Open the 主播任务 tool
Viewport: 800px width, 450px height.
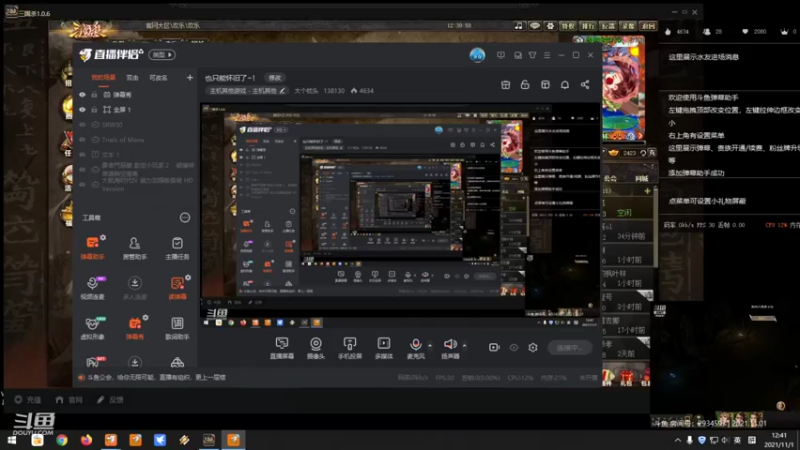(177, 248)
